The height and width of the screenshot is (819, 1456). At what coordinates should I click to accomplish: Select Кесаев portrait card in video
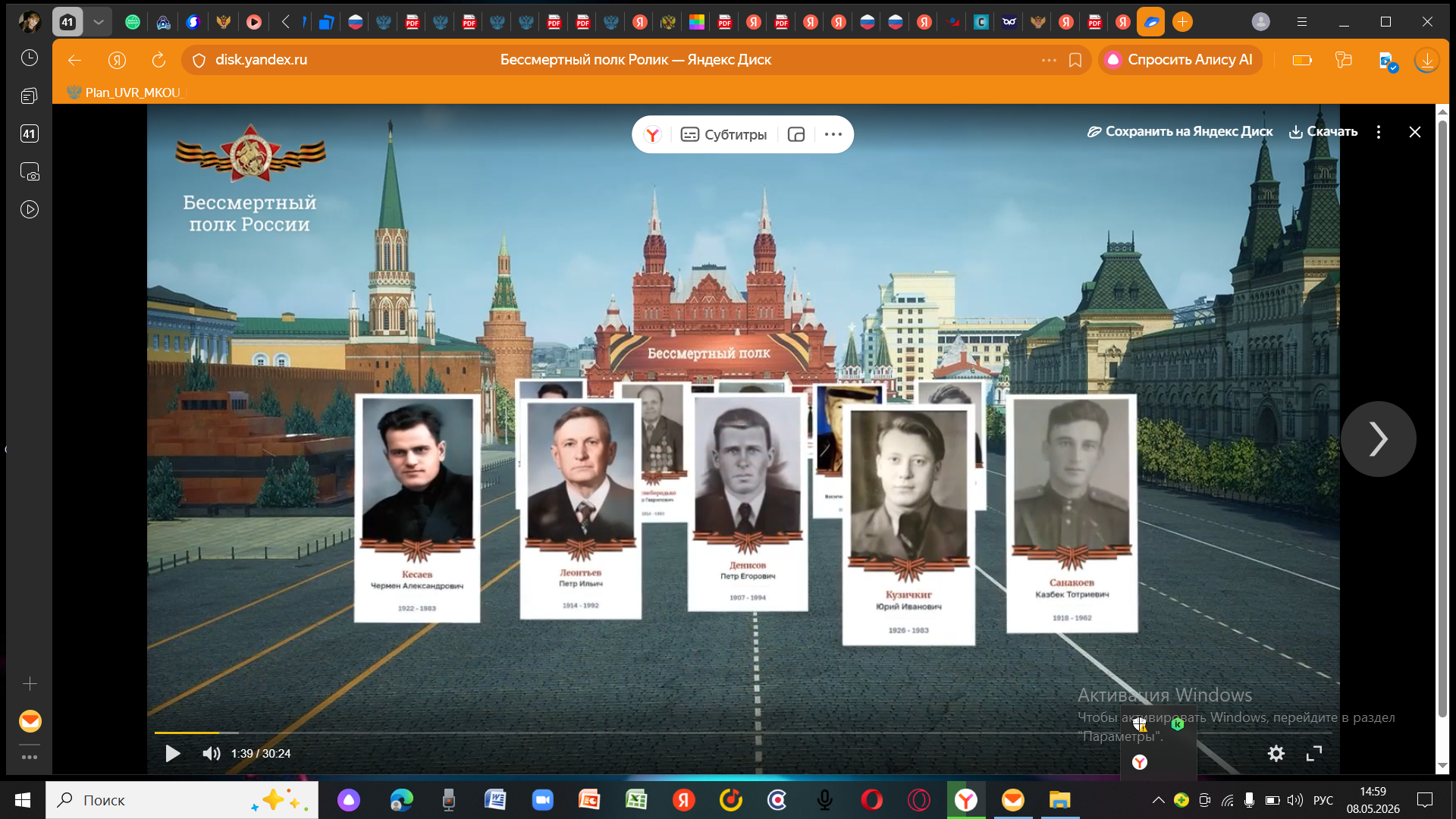[417, 508]
